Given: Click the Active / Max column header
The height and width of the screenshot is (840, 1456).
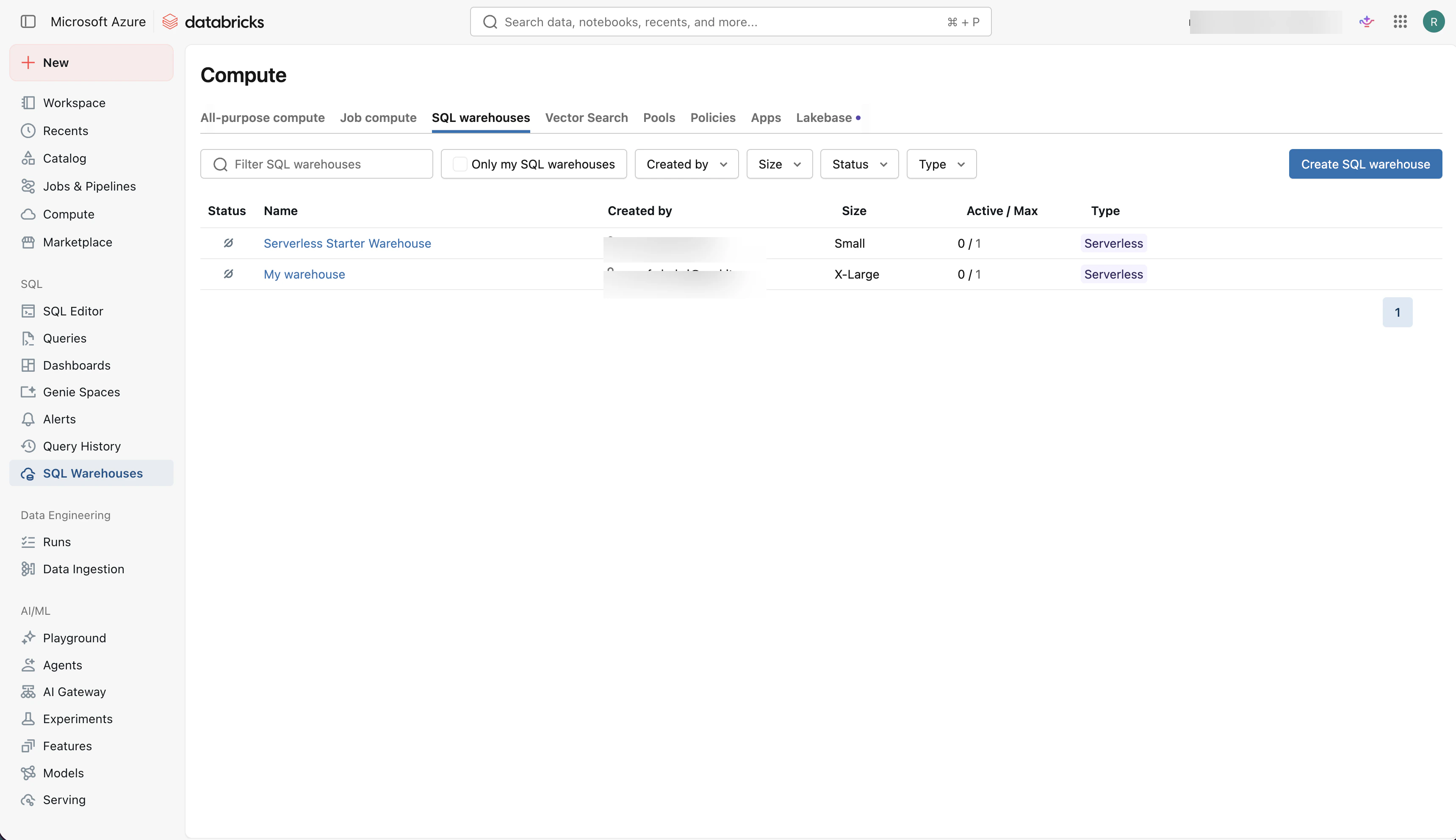Looking at the screenshot, I should point(1002,211).
